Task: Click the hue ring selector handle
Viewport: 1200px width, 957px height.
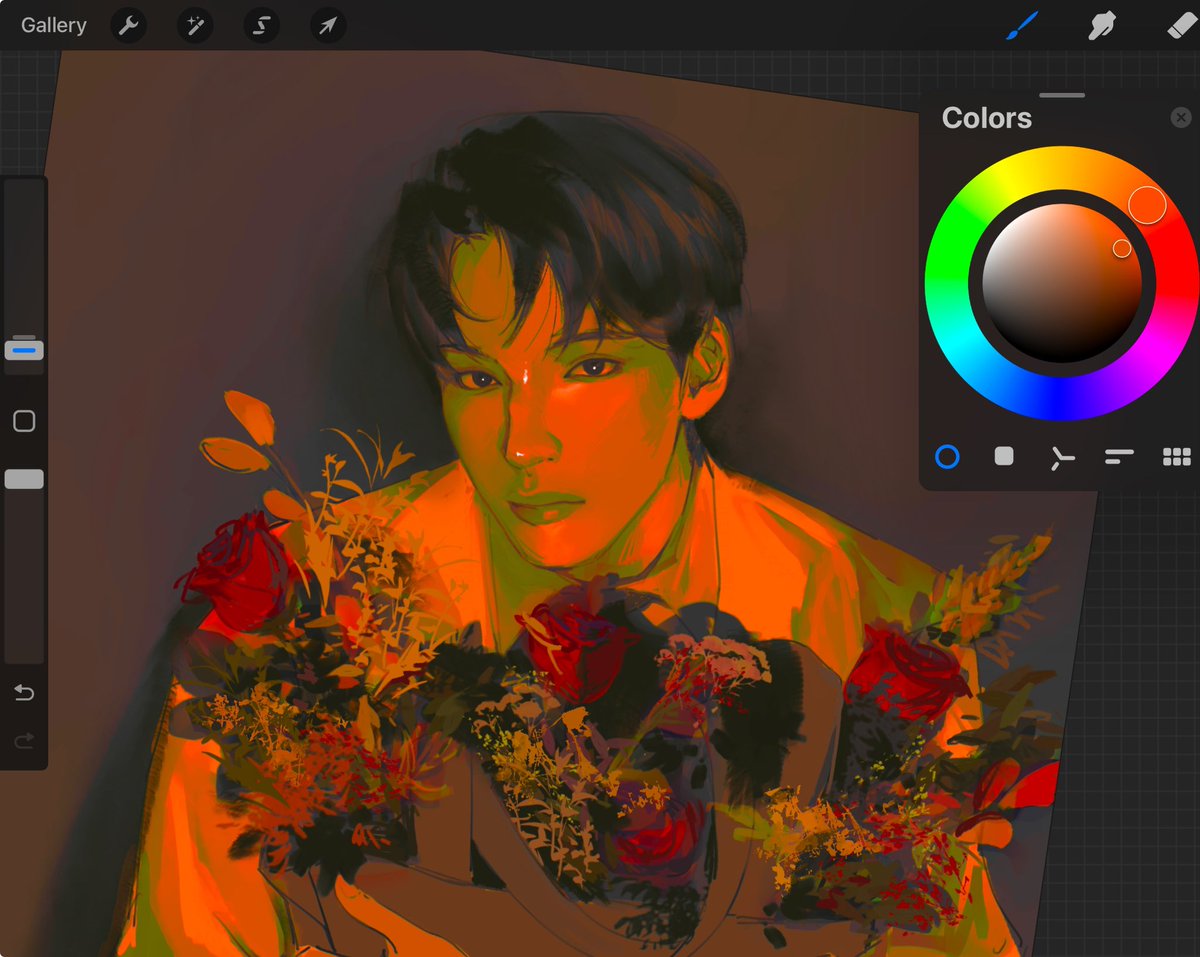Action: pos(1147,204)
